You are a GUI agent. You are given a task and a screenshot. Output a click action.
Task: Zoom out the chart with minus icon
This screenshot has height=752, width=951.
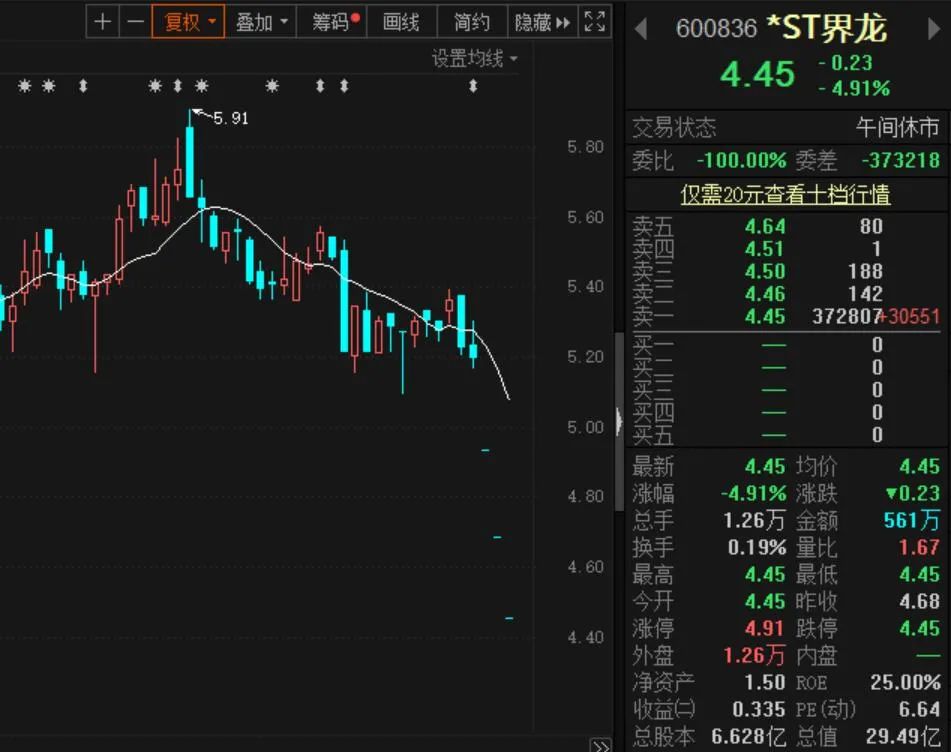134,21
